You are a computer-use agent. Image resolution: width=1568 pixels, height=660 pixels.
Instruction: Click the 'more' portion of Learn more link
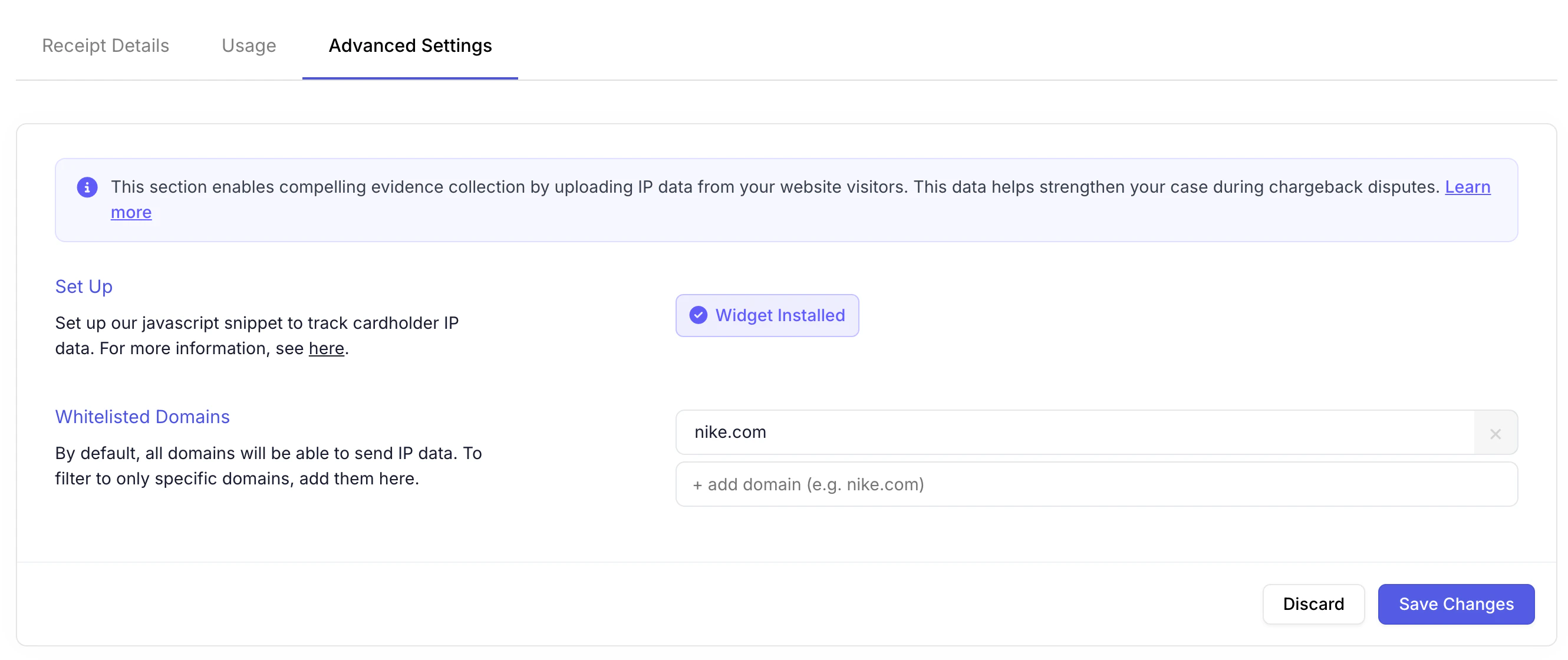[x=131, y=212]
